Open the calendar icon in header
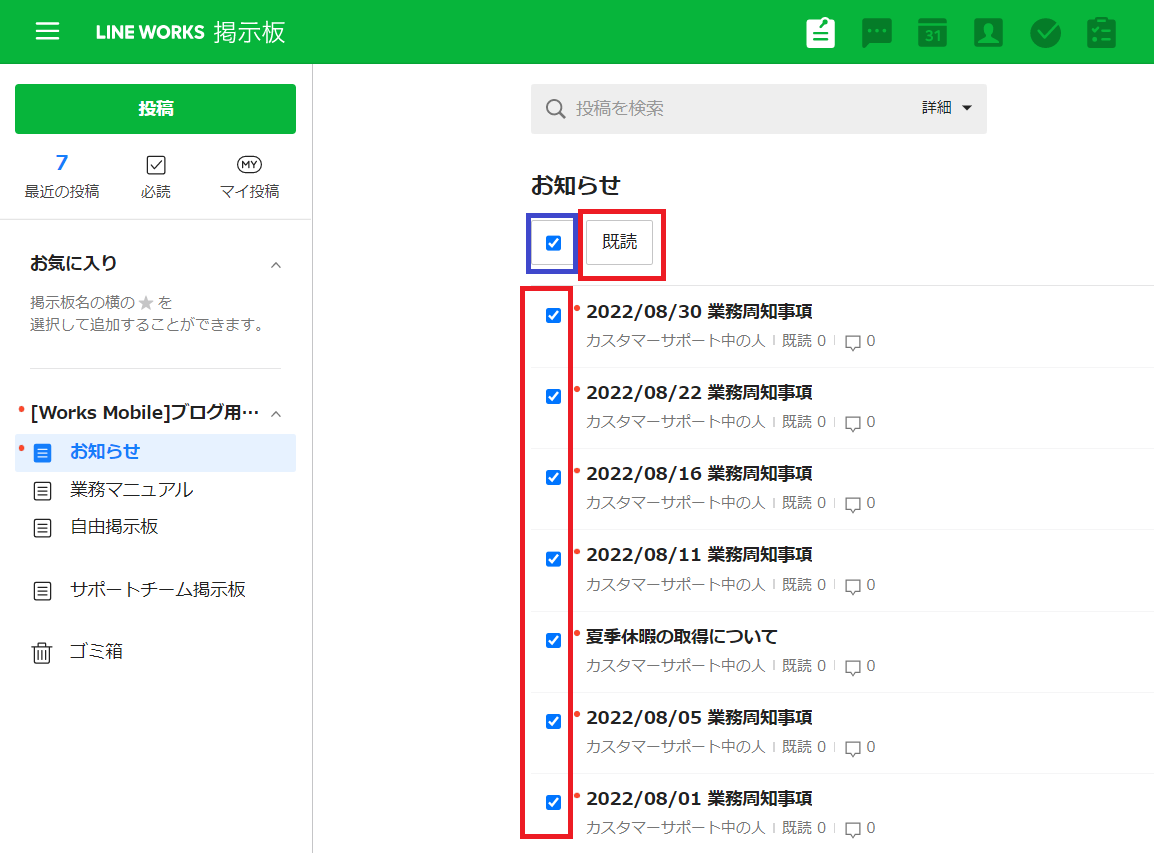 click(x=932, y=32)
